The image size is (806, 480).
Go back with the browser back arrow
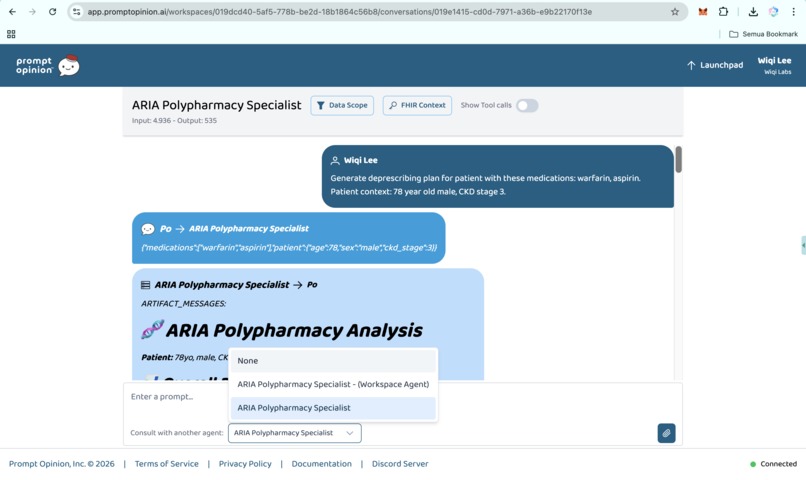[12, 12]
